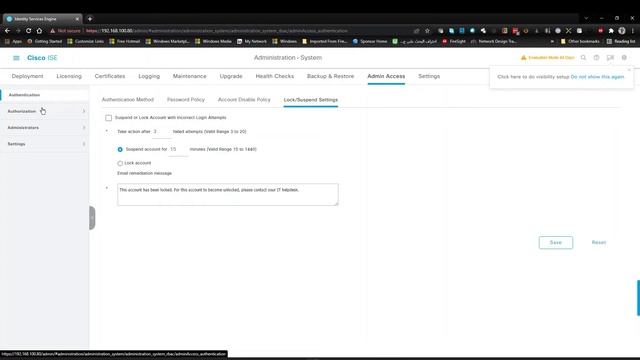Open the help icon in ISE header
The height and width of the screenshot is (360, 640).
pos(596,58)
